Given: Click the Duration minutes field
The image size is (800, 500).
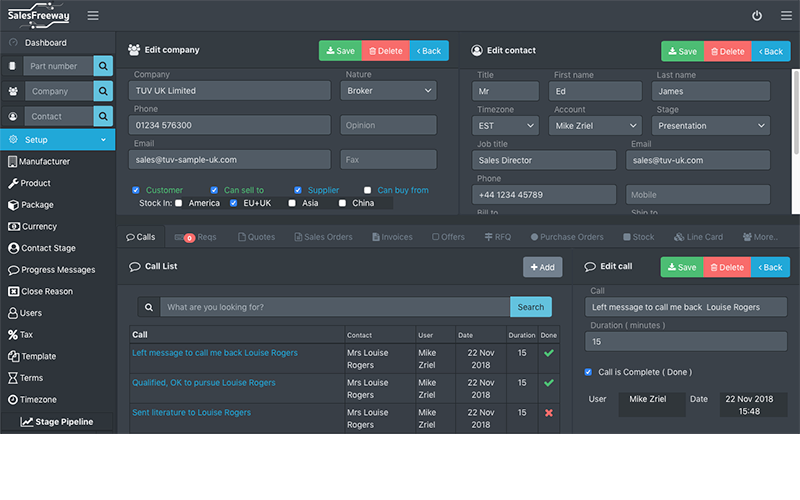Looking at the screenshot, I should pyautogui.click(x=686, y=342).
